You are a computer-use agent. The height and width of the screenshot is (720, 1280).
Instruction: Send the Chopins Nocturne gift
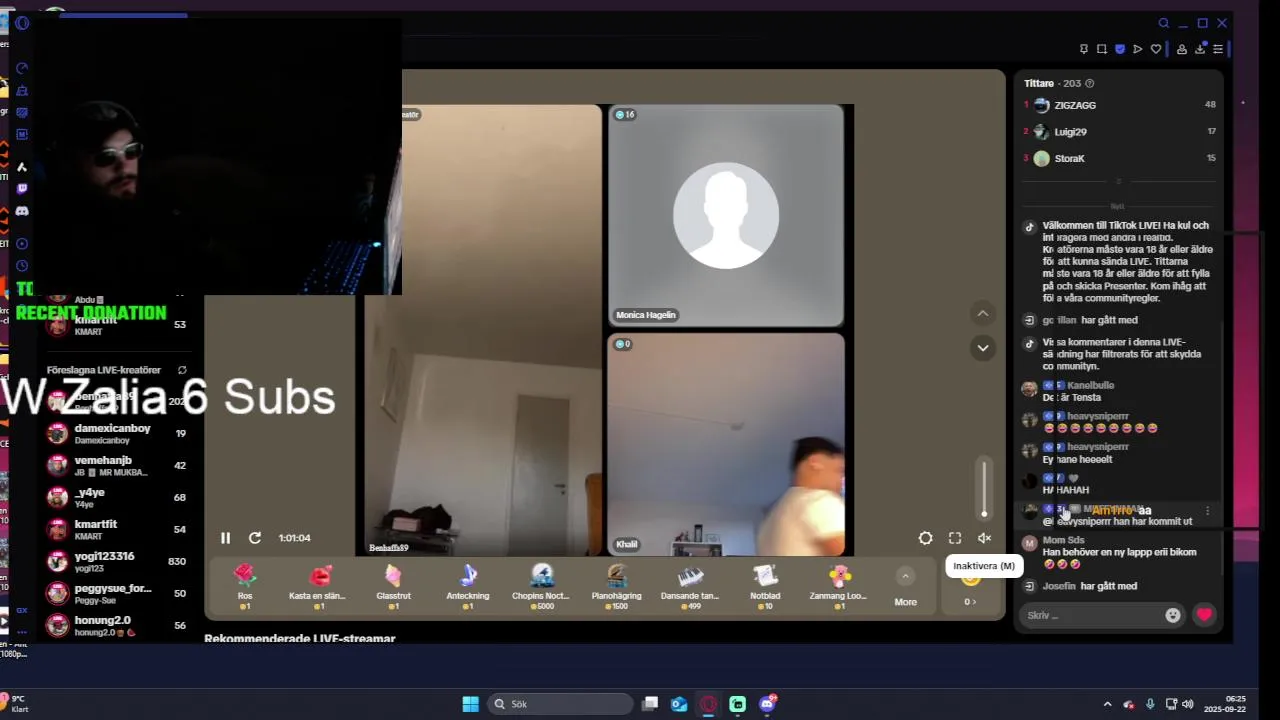pos(541,587)
